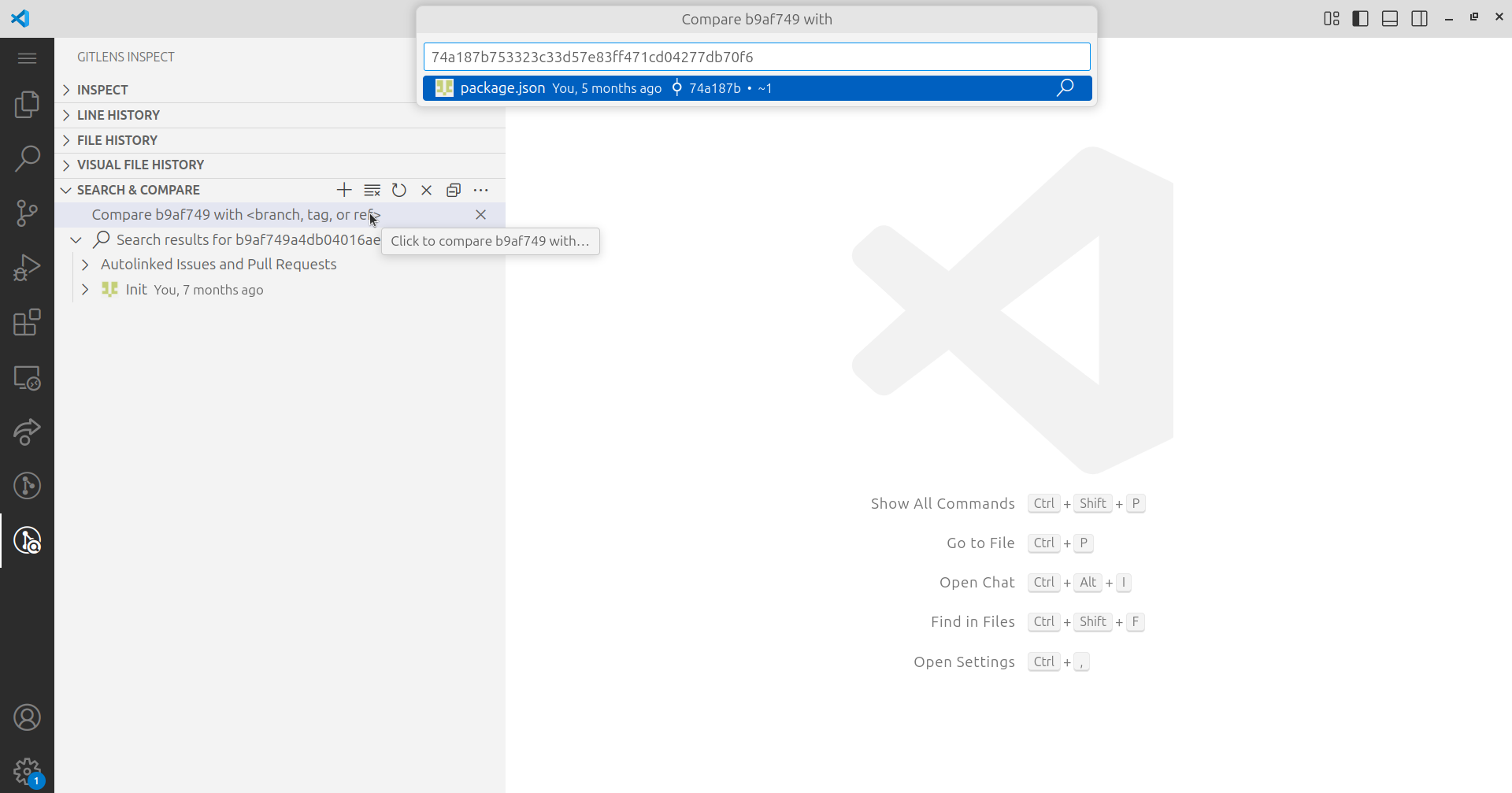Viewport: 1512px width, 793px height.
Task: Open the Remote Explorer view
Action: coord(27,378)
